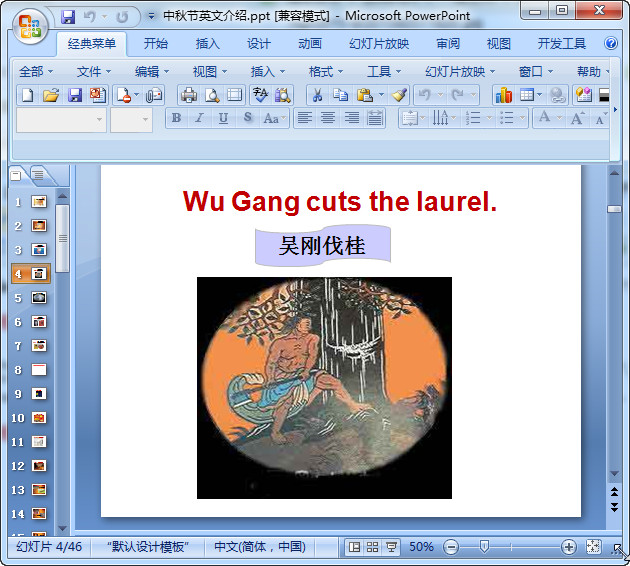Click the zoom slider handle

coord(485,546)
